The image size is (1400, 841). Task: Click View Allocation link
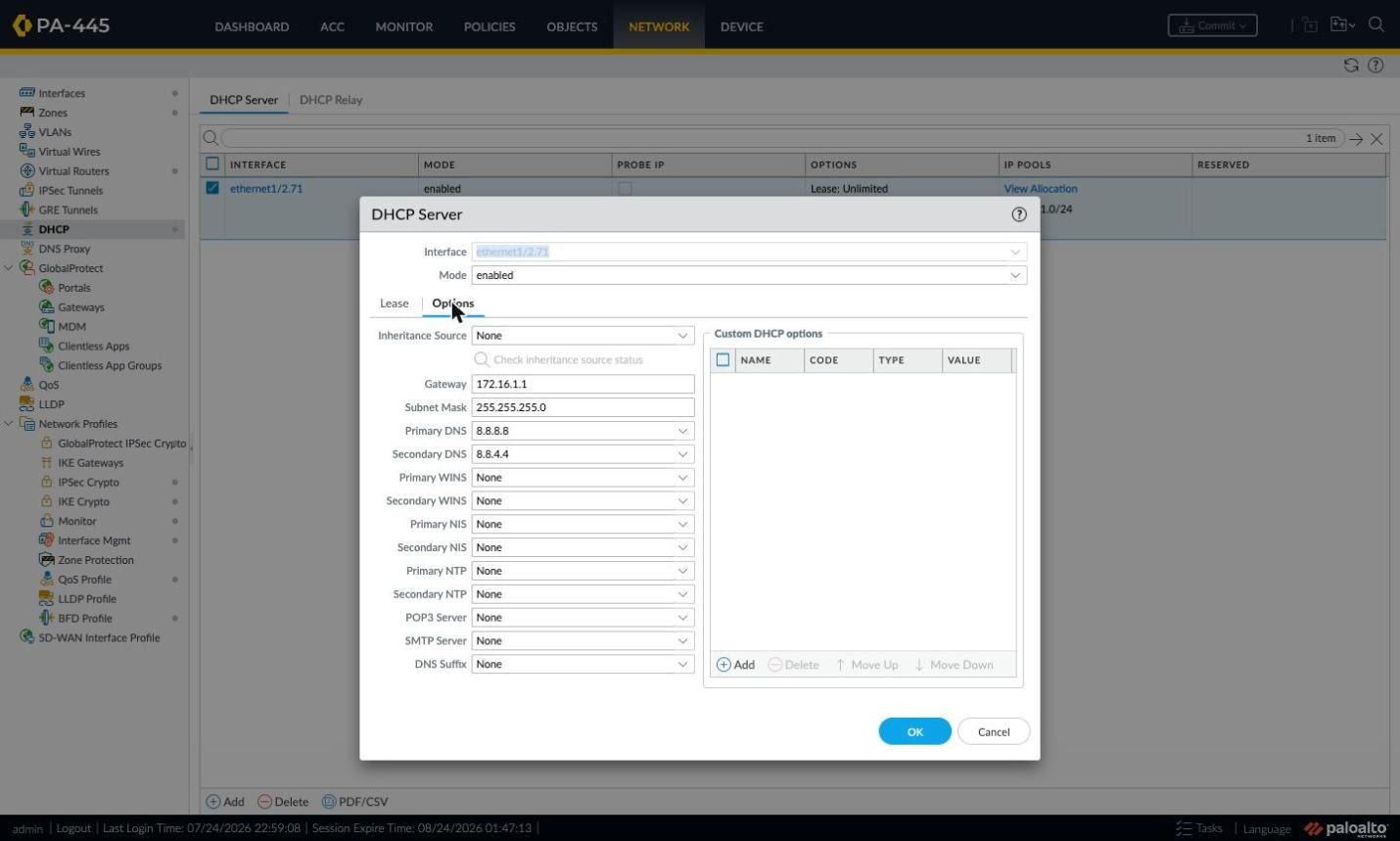(1040, 188)
